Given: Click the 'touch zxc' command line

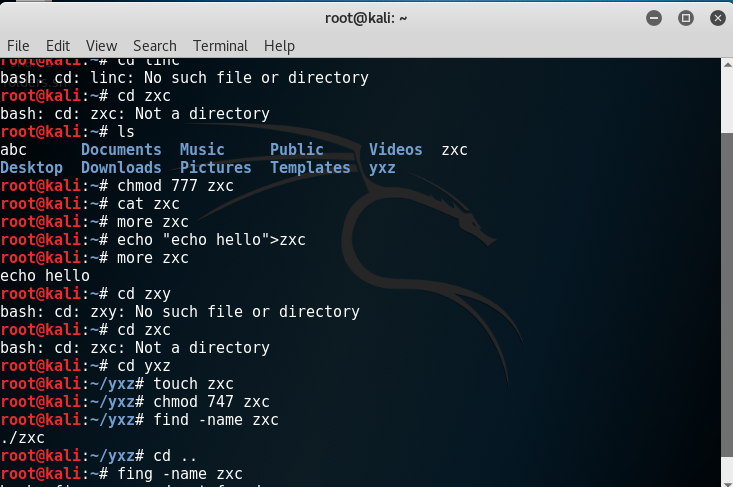Looking at the screenshot, I should (x=117, y=384).
